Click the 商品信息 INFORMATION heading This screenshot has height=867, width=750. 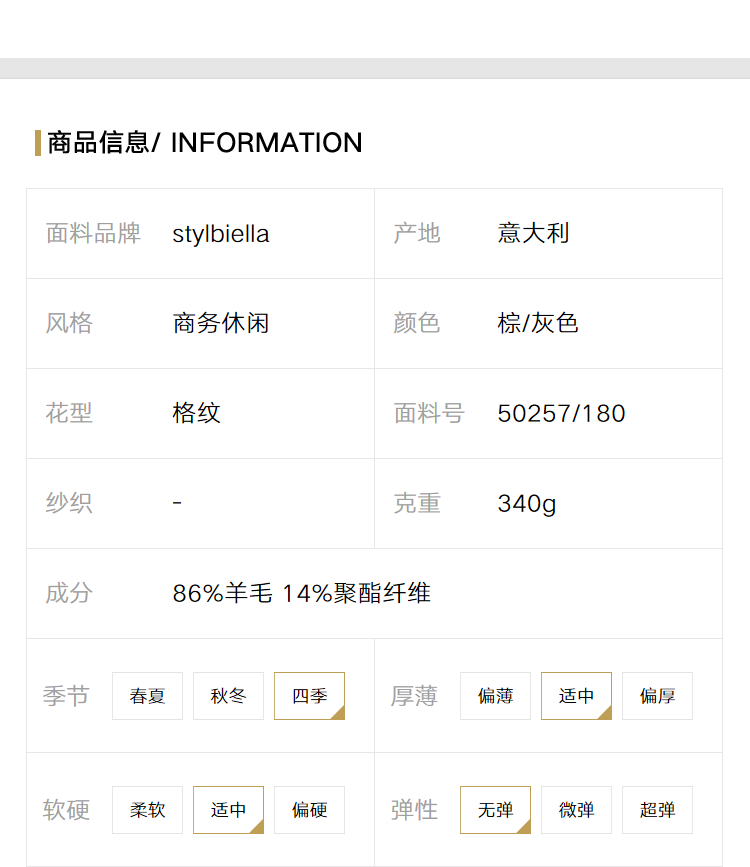[205, 143]
